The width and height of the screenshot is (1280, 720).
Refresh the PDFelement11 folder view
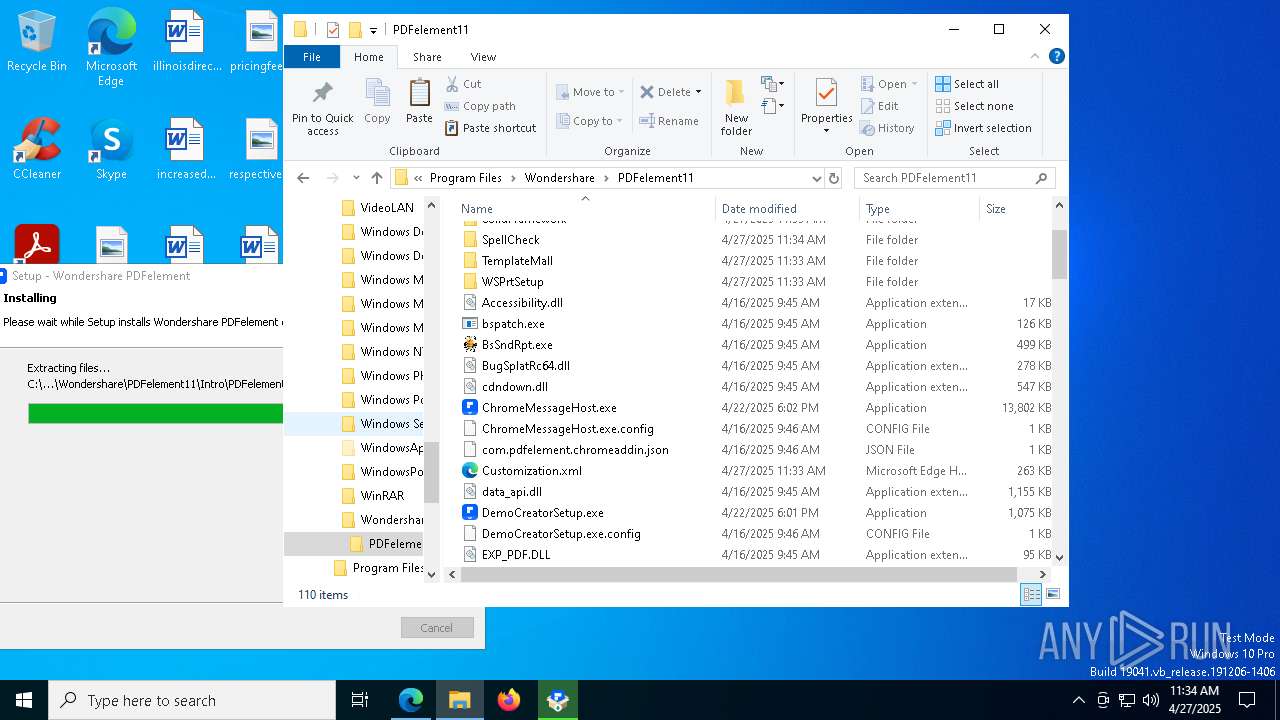(x=834, y=178)
